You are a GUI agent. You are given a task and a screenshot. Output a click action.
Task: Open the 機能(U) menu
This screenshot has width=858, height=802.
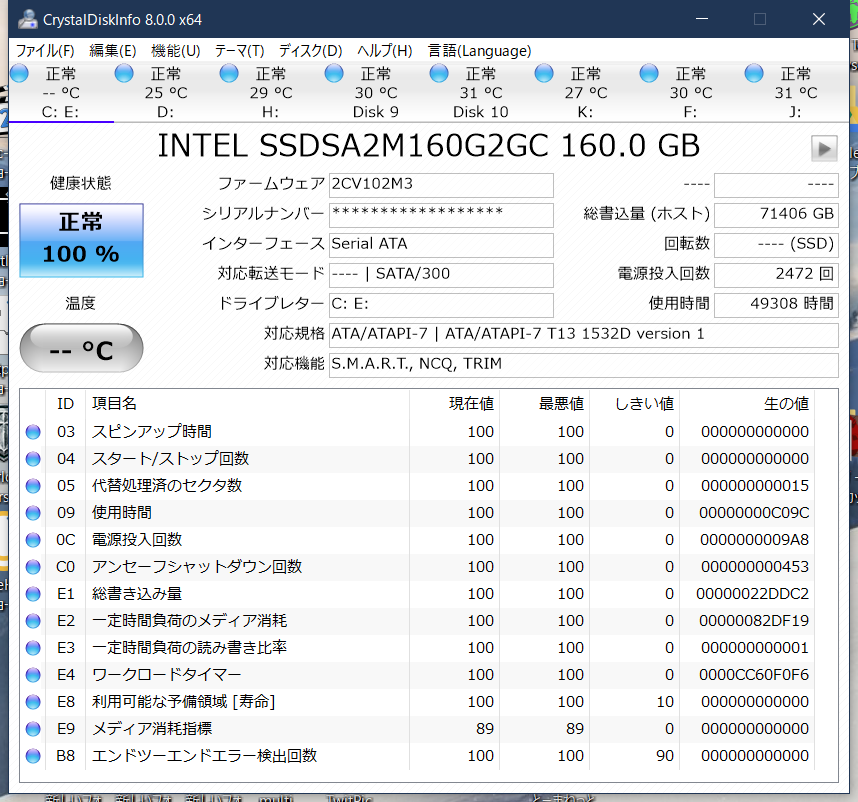point(175,51)
